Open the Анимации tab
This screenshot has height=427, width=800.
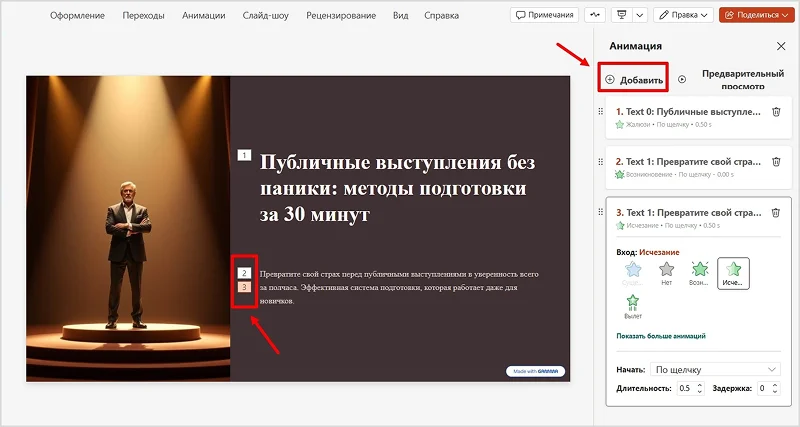(x=204, y=15)
